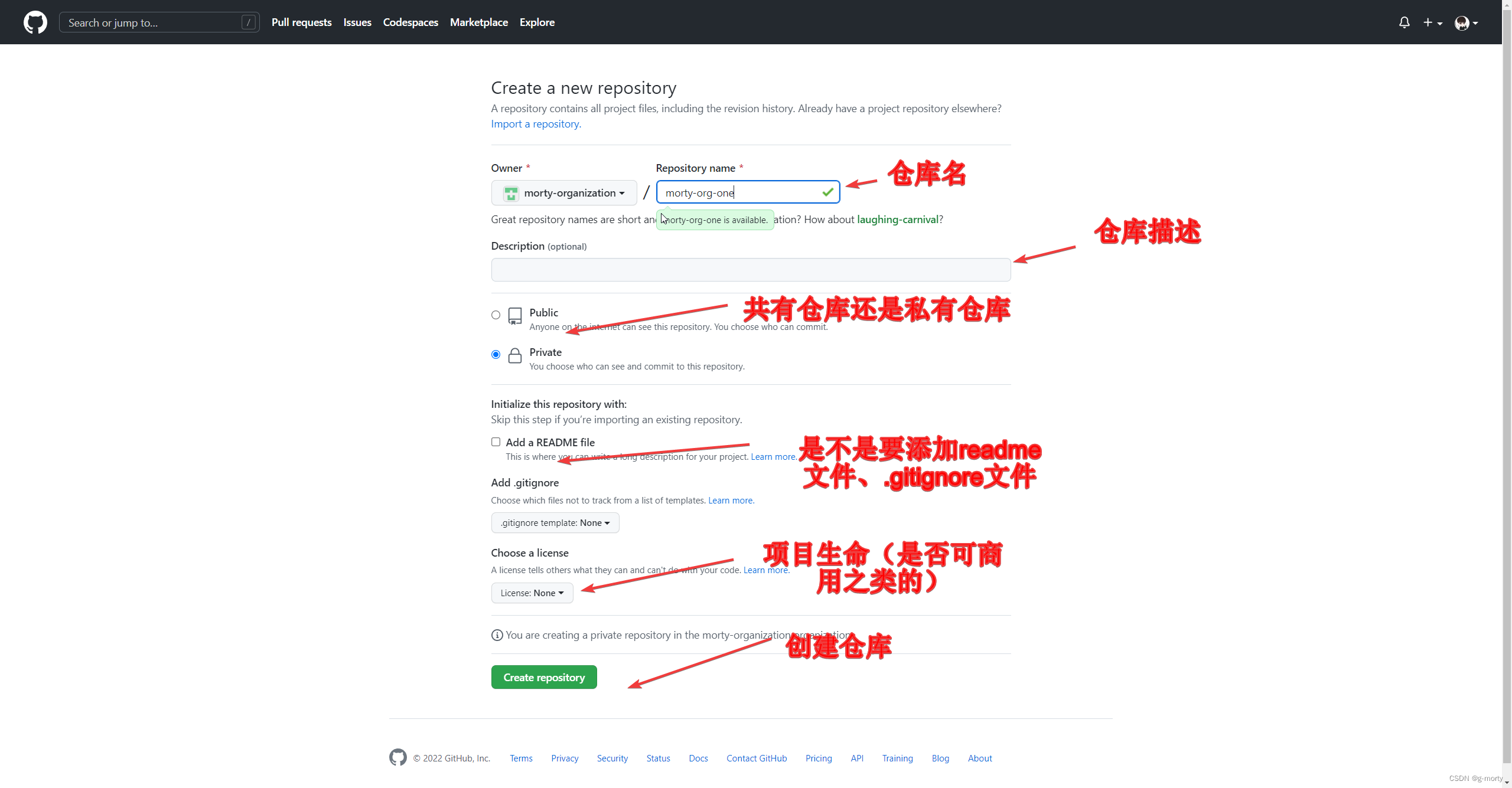Open Codespaces in navigation
This screenshot has height=788, width=1512.
point(410,22)
